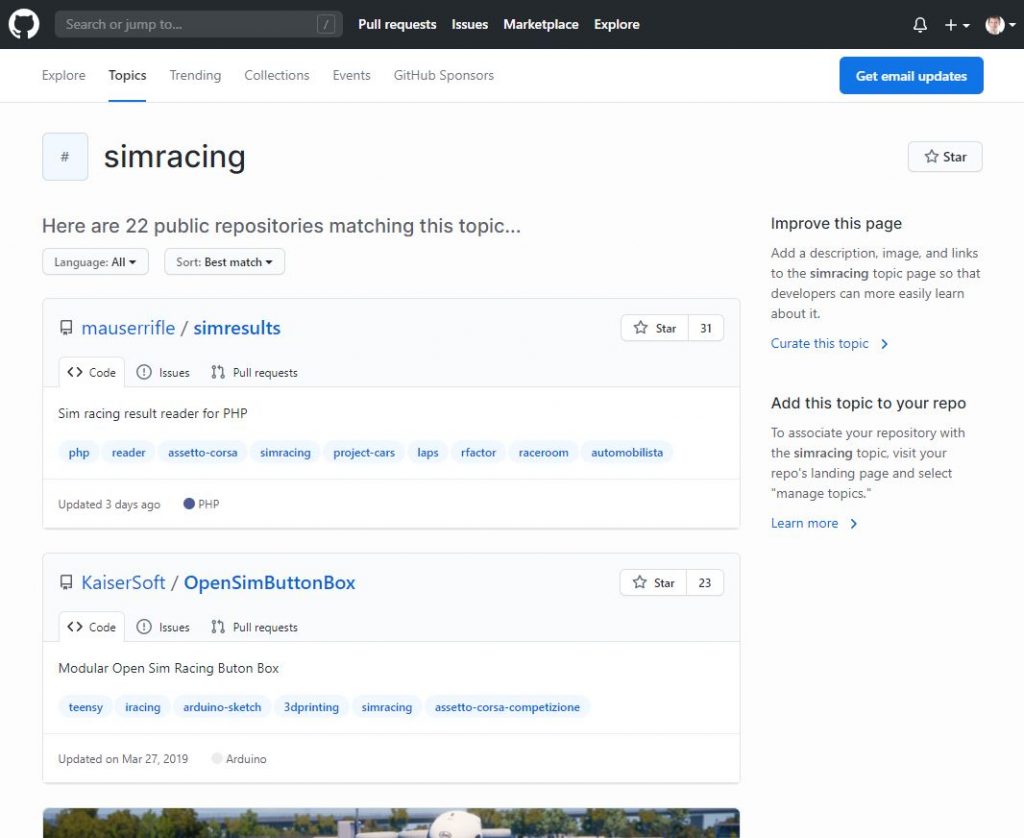The width and height of the screenshot is (1024, 838).
Task: Click the search or jump to field
Action: click(199, 24)
